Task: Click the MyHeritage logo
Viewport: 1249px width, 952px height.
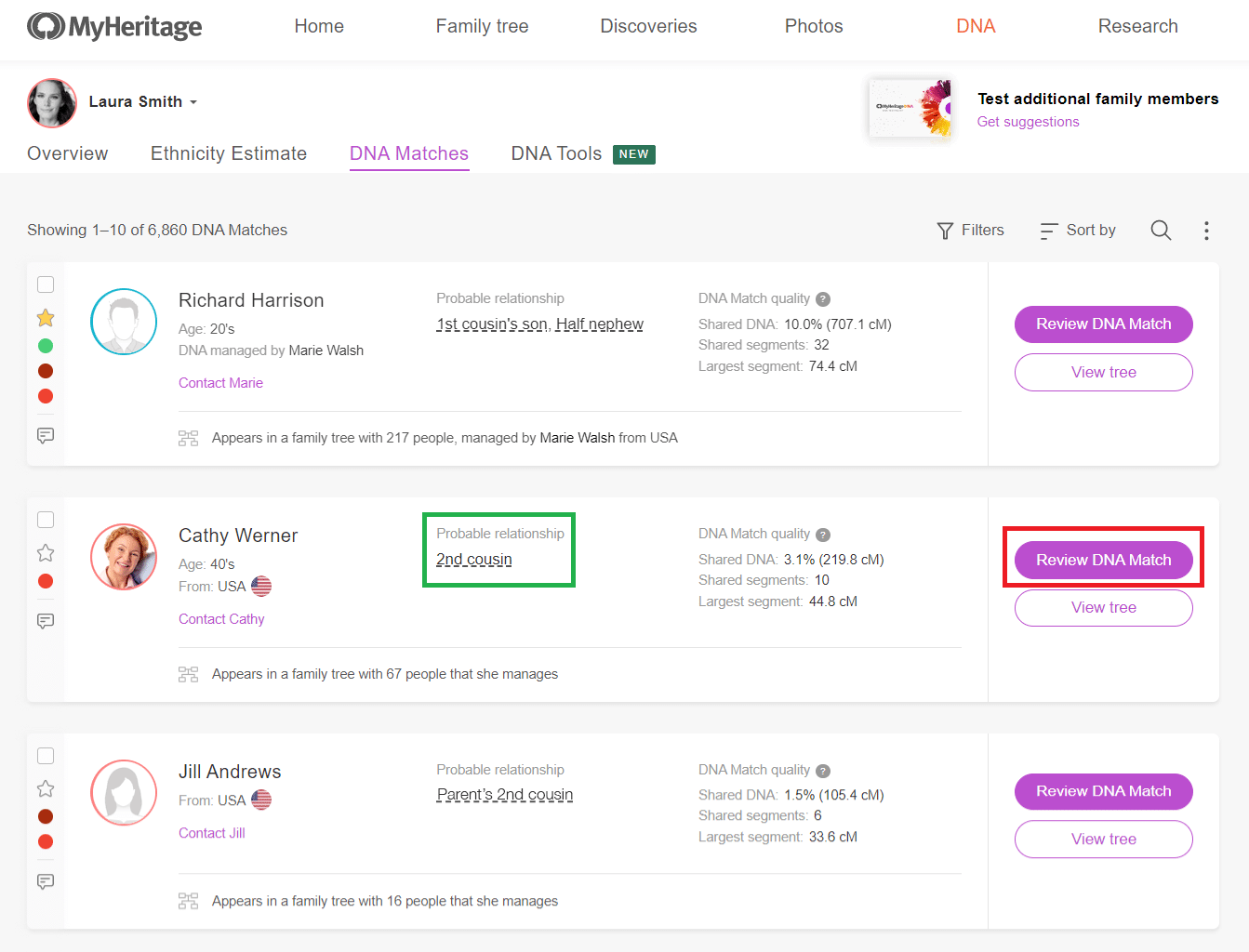Action: pos(114,27)
